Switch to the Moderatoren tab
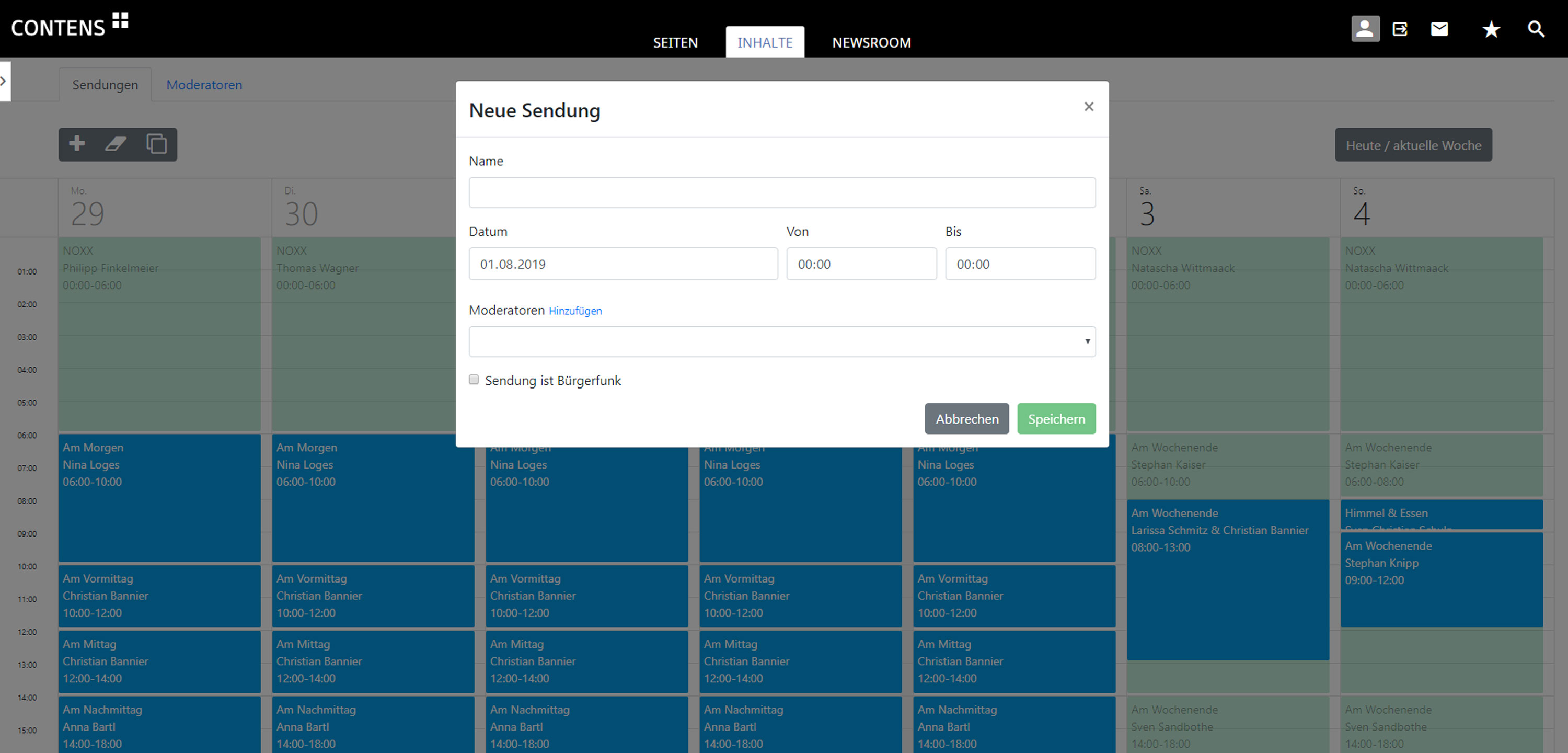Viewport: 1568px width, 753px height. [x=204, y=85]
